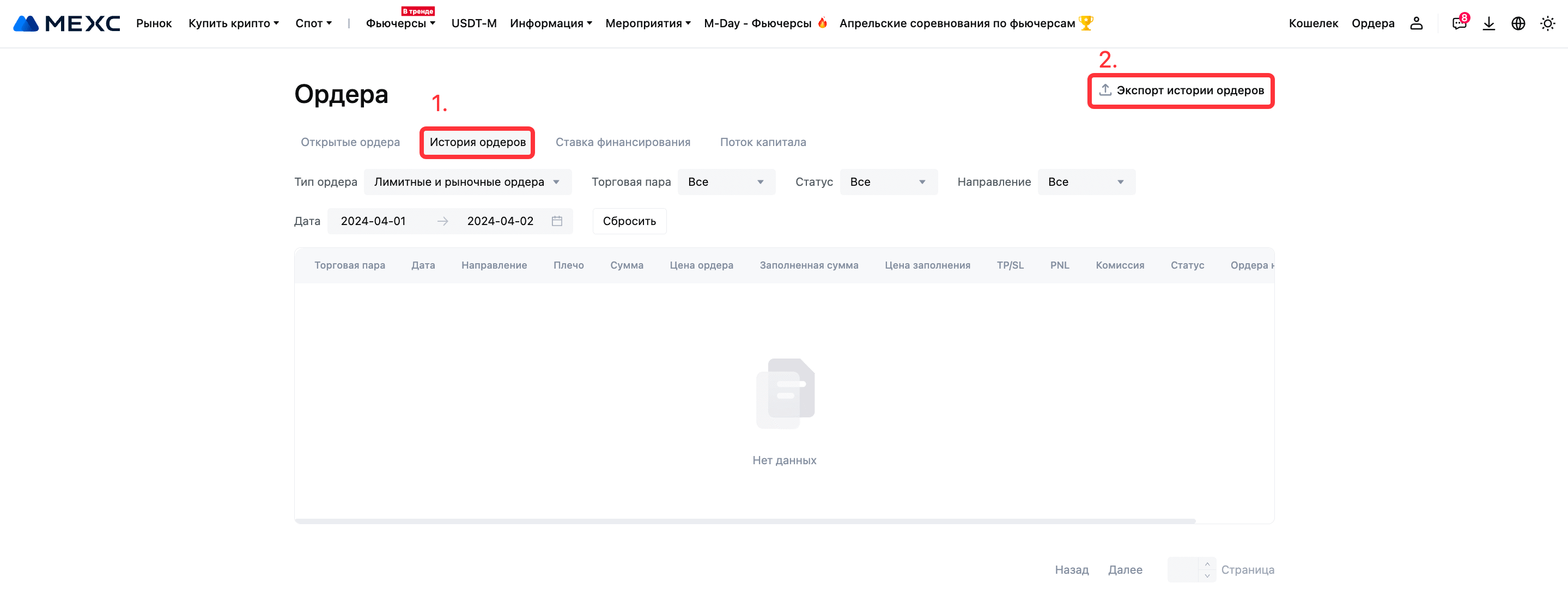Open the user profile icon
The image size is (1568, 595).
coord(1416,23)
